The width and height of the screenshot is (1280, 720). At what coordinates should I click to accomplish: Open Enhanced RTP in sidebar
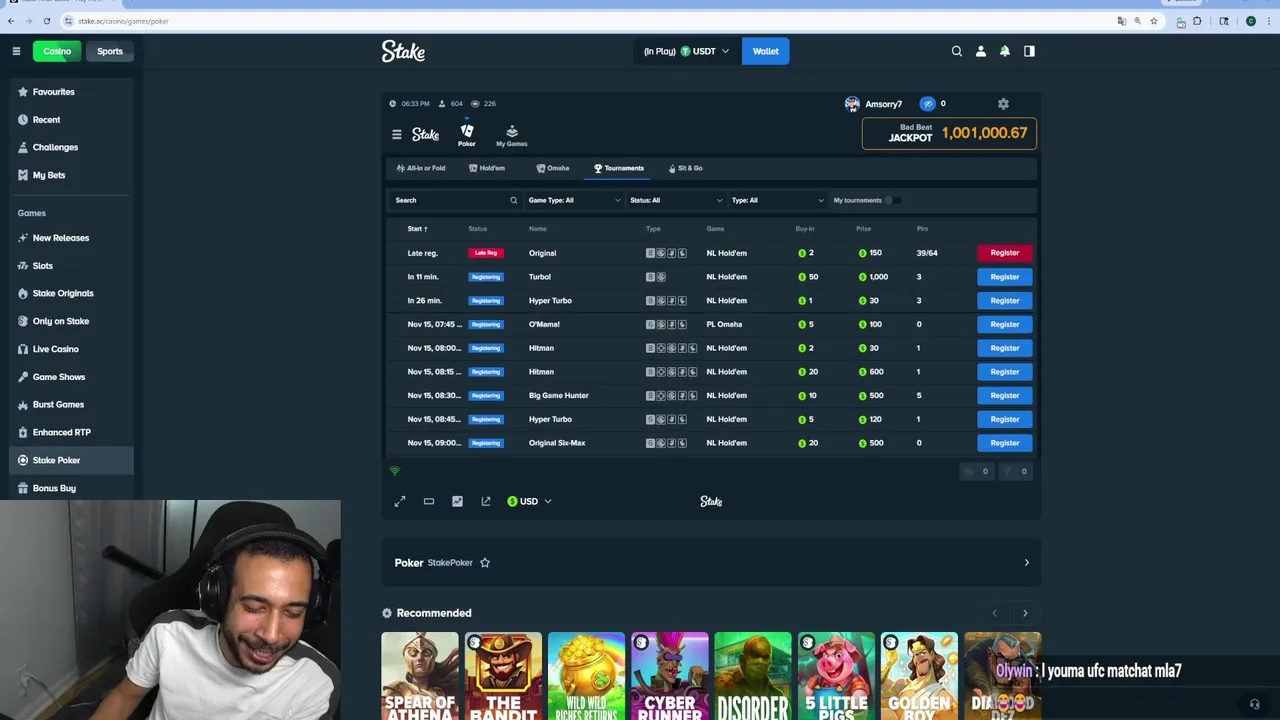(70, 432)
